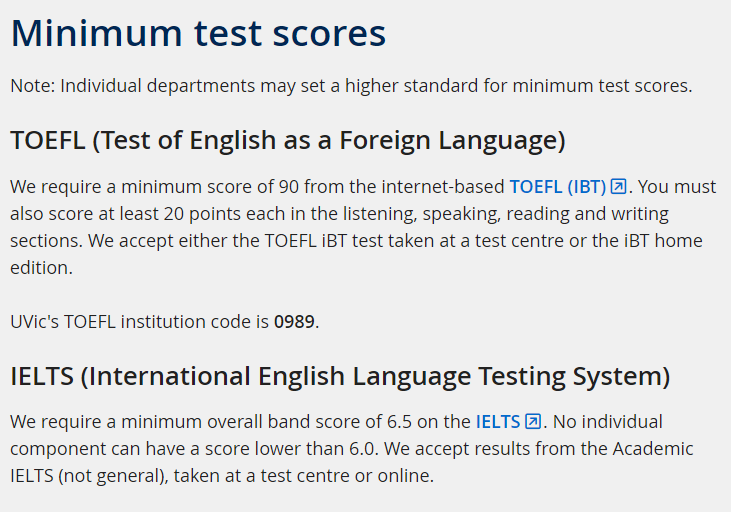Select the IELTS (International English) section heading

pos(340,376)
